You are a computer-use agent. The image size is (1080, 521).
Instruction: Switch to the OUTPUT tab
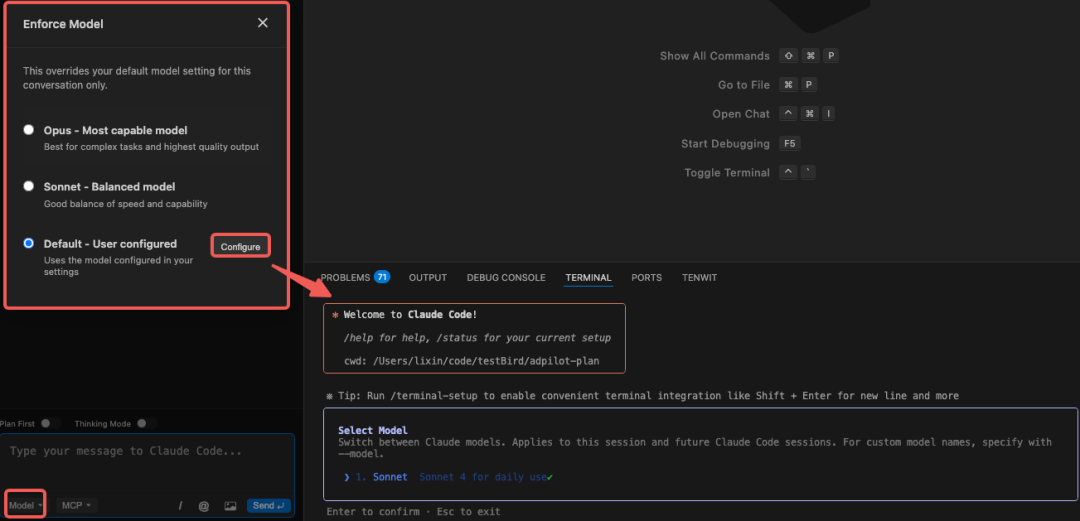(x=428, y=277)
